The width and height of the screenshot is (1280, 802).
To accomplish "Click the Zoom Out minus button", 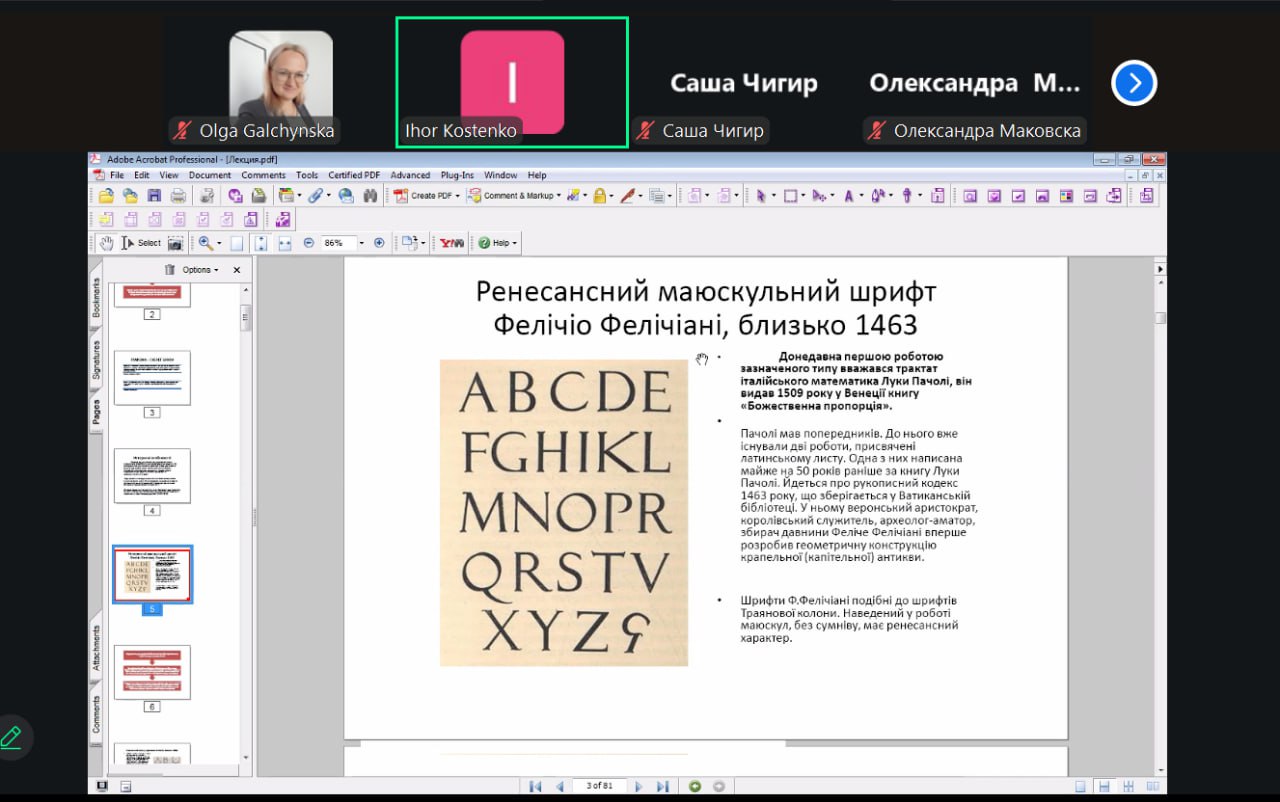I will point(308,243).
